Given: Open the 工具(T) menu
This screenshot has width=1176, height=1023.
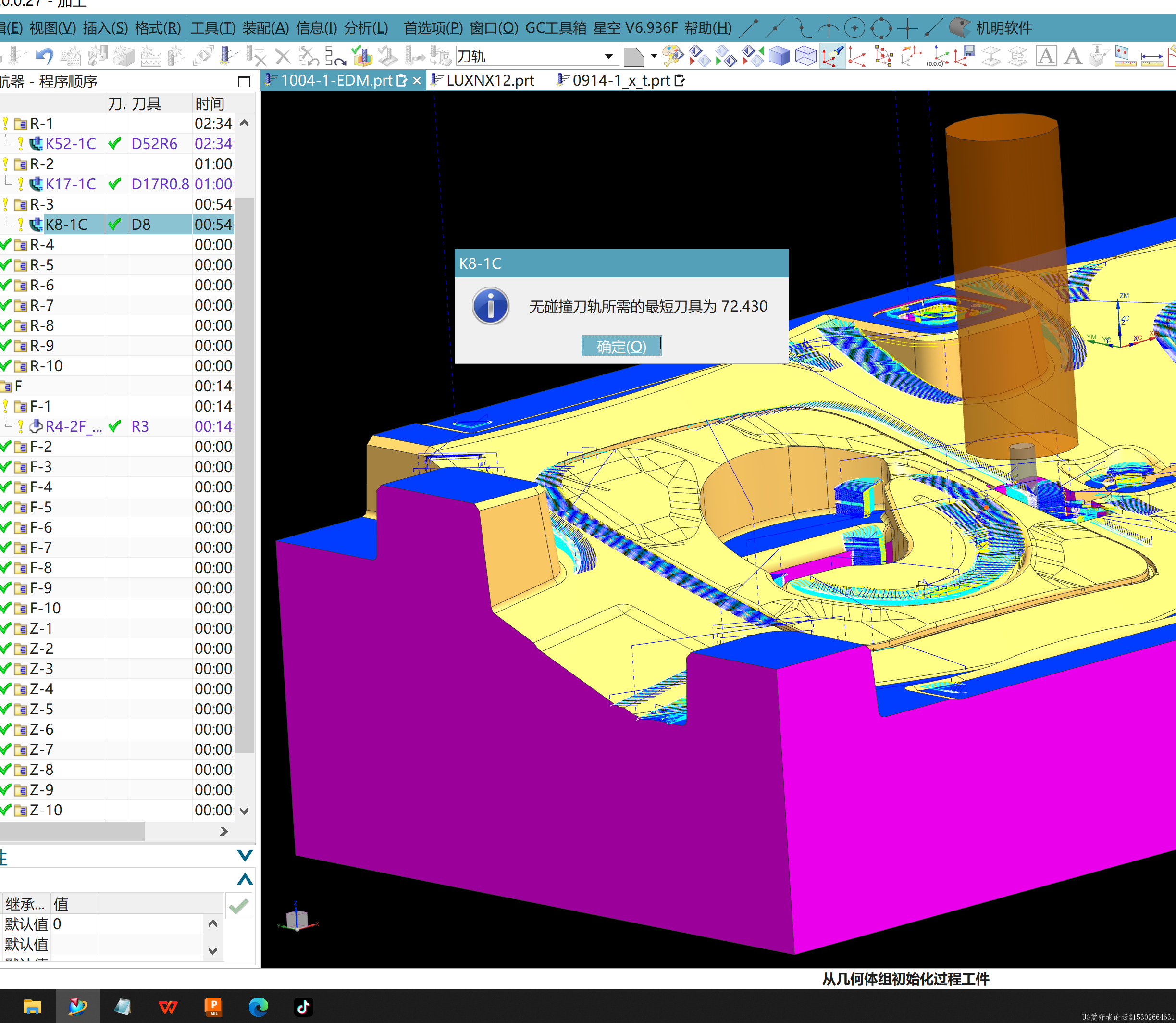Looking at the screenshot, I should 213,27.
